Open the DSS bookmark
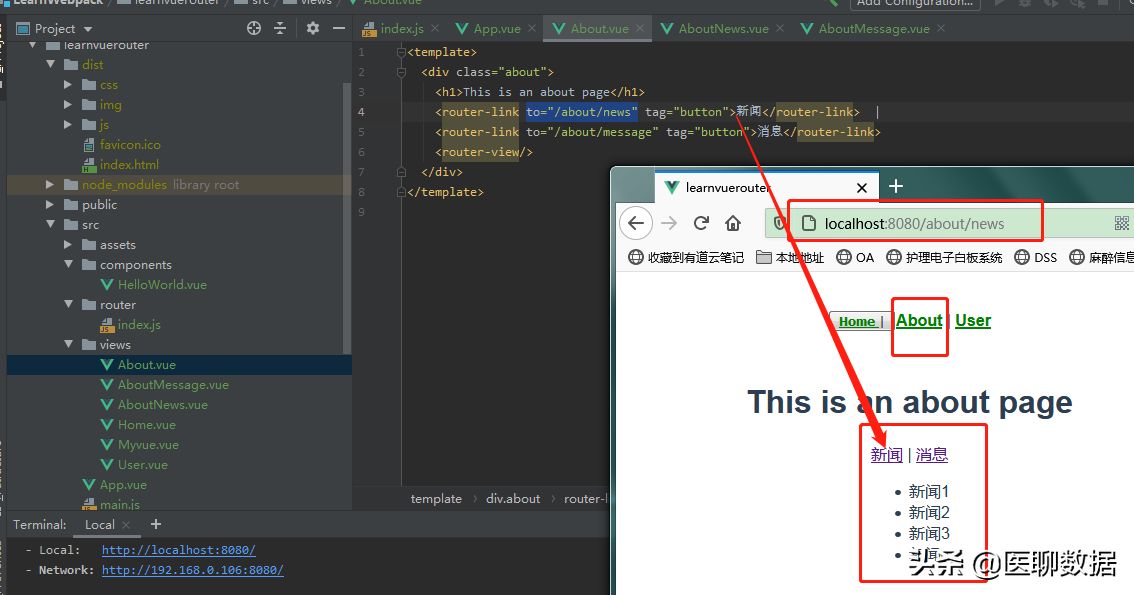Viewport: 1134px width, 595px height. [x=1036, y=257]
